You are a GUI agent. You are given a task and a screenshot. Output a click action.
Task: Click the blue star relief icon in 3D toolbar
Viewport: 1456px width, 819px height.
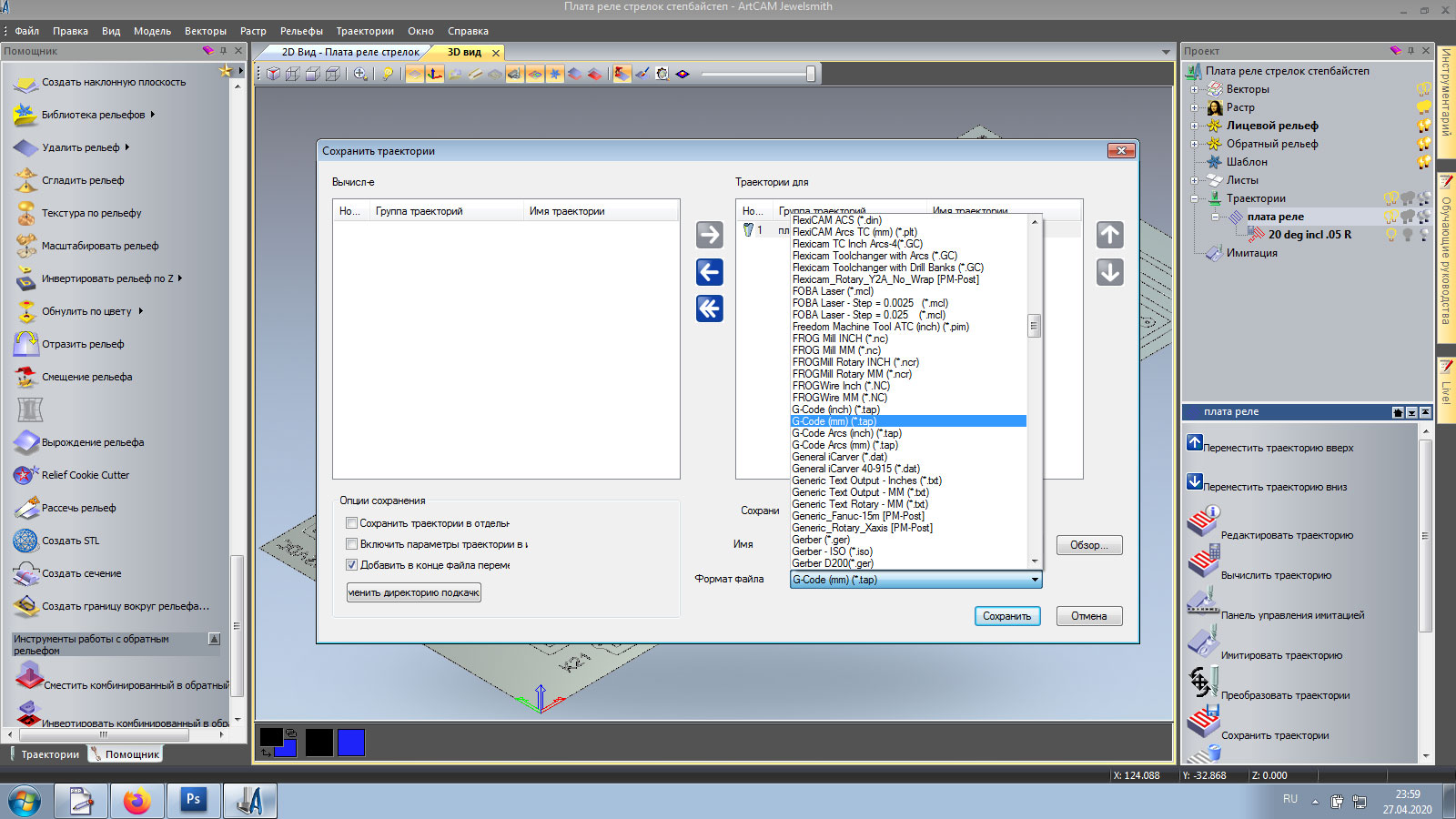(x=555, y=74)
